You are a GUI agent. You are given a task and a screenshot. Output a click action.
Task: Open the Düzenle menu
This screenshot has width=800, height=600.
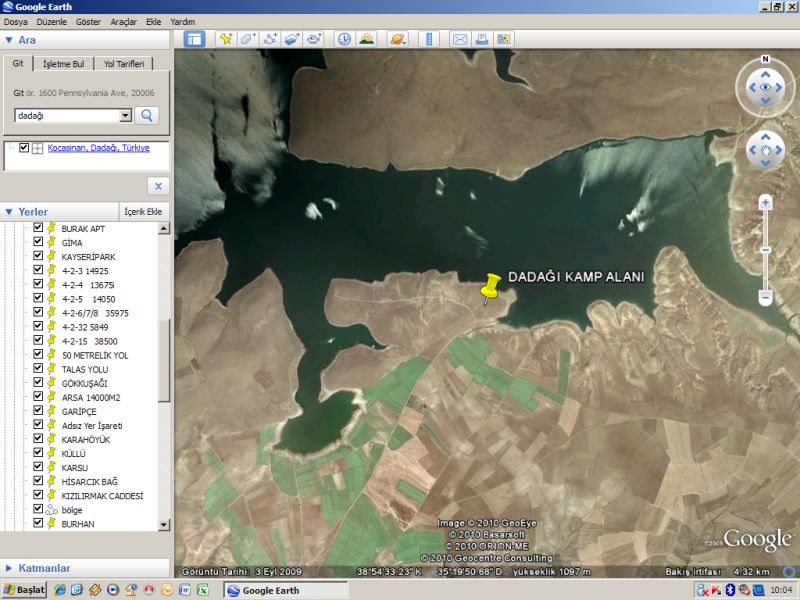pos(52,22)
